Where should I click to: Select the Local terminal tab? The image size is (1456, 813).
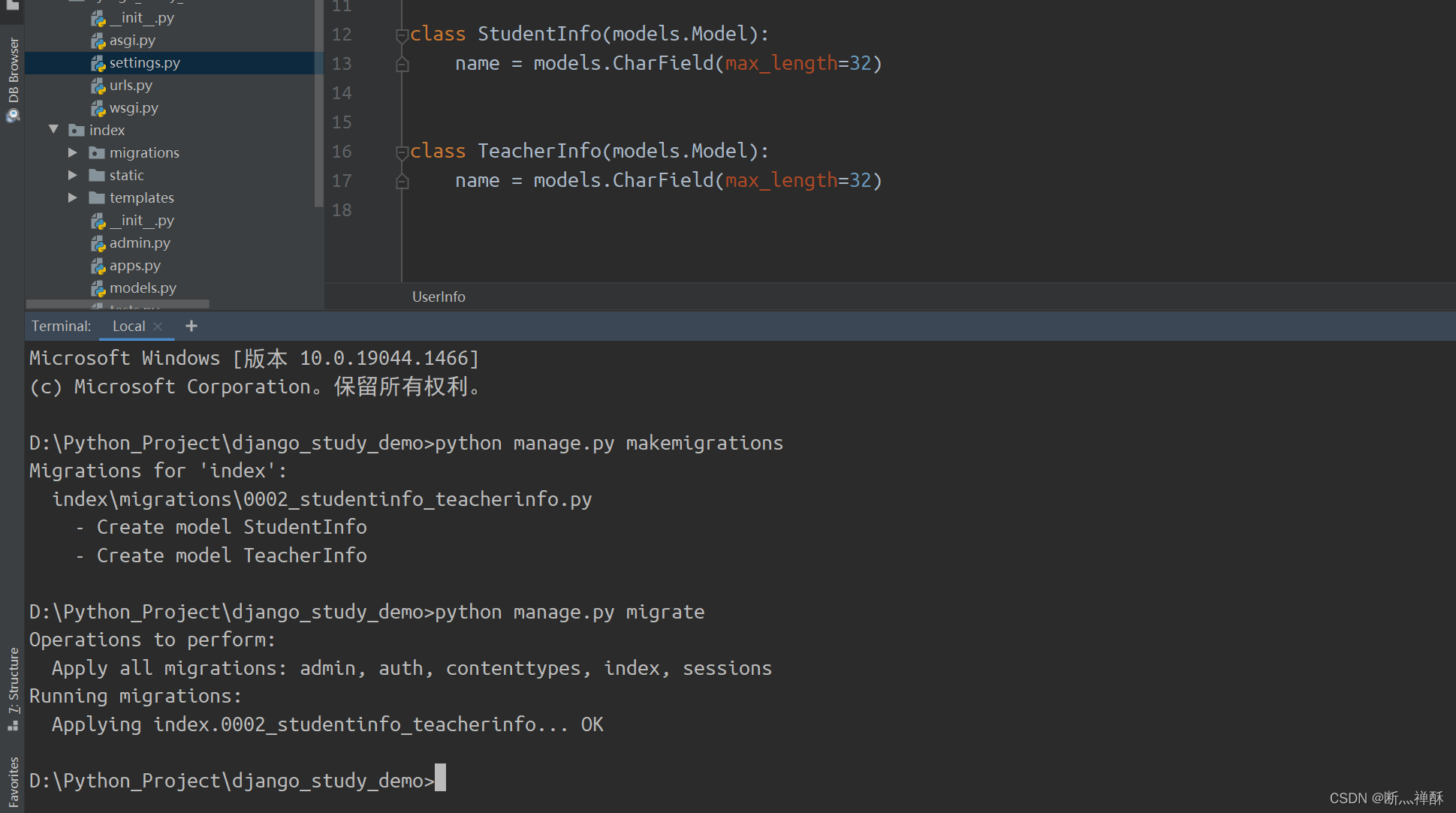[131, 326]
